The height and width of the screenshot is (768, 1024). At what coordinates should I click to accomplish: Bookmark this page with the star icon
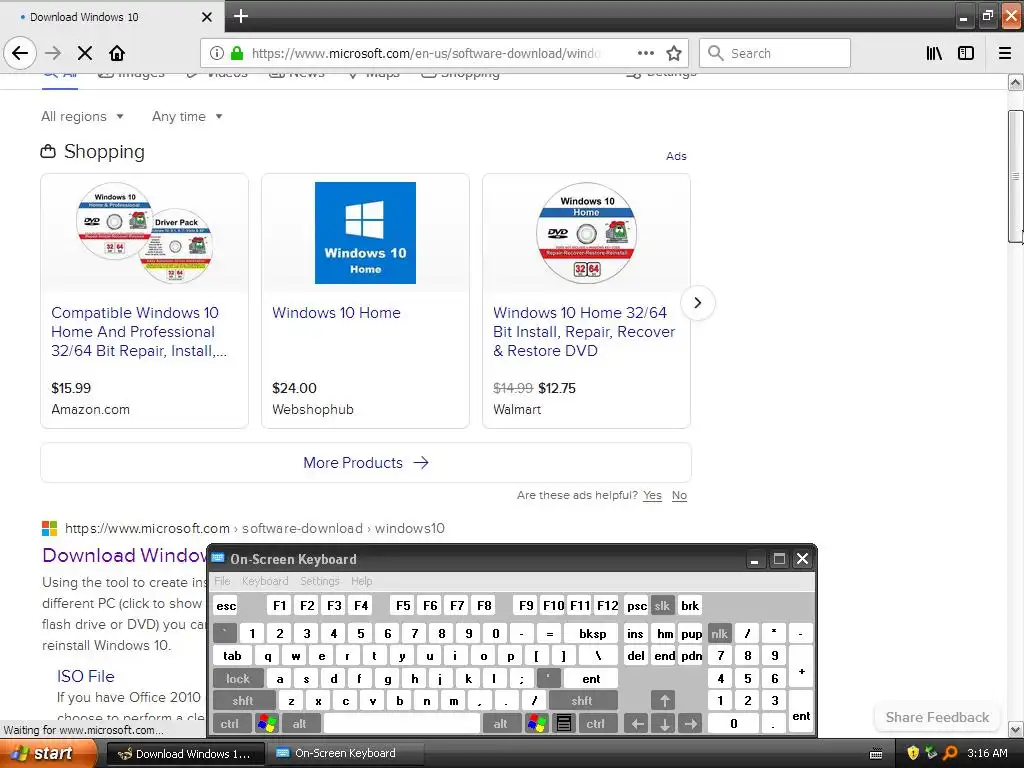674,53
